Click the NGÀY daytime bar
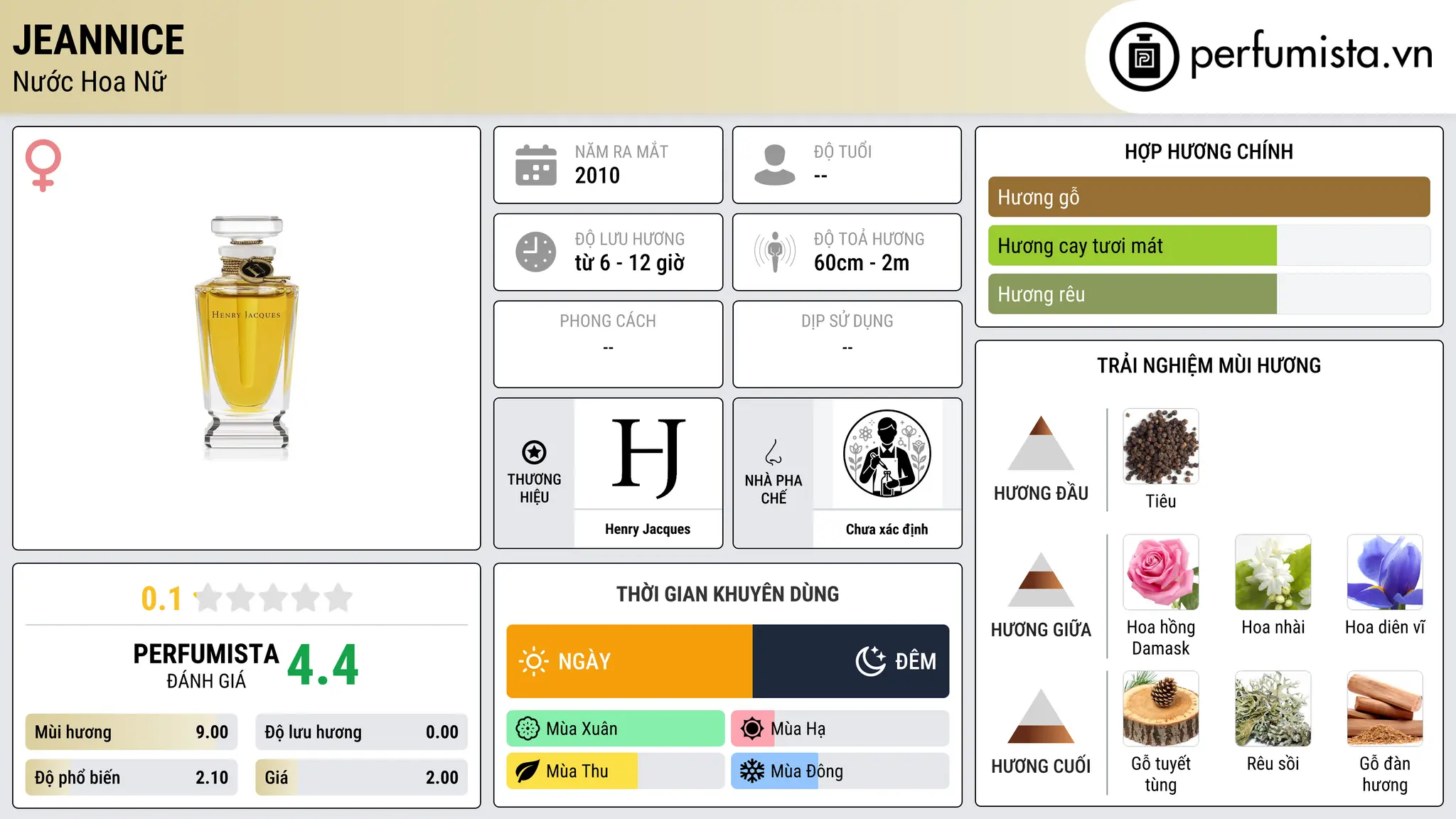Screen dimensions: 1456x819 [x=630, y=661]
